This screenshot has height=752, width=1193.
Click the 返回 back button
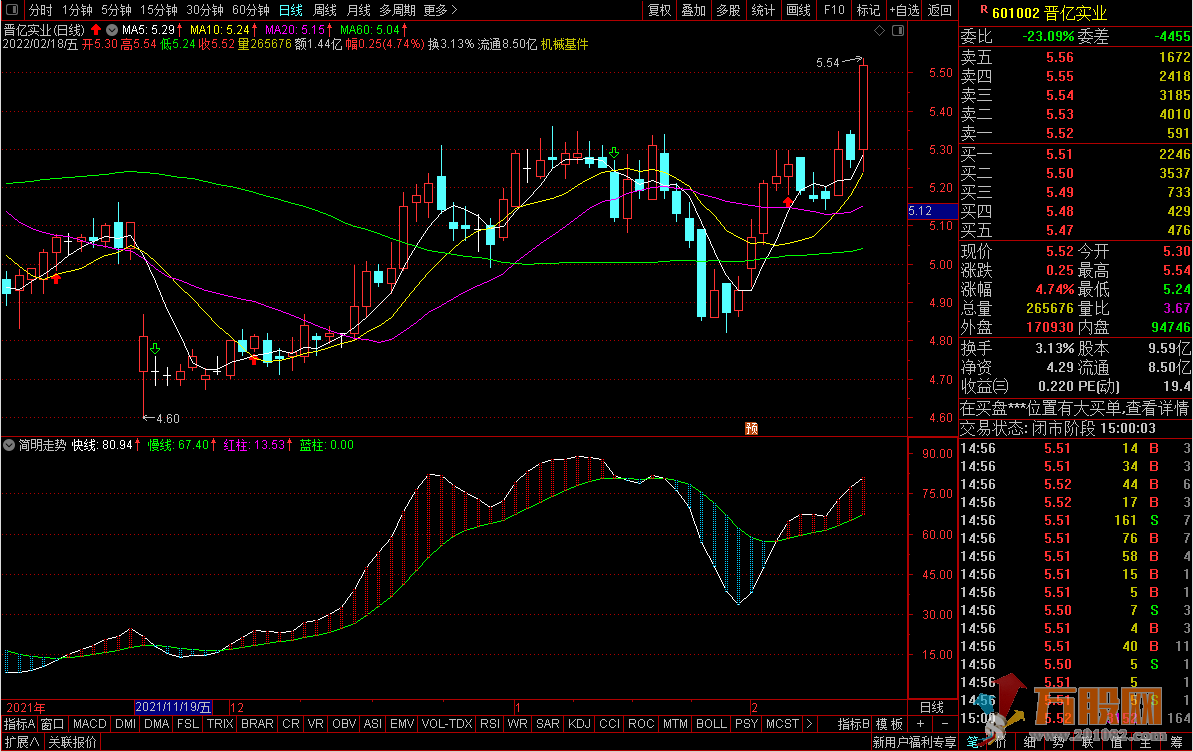point(940,10)
